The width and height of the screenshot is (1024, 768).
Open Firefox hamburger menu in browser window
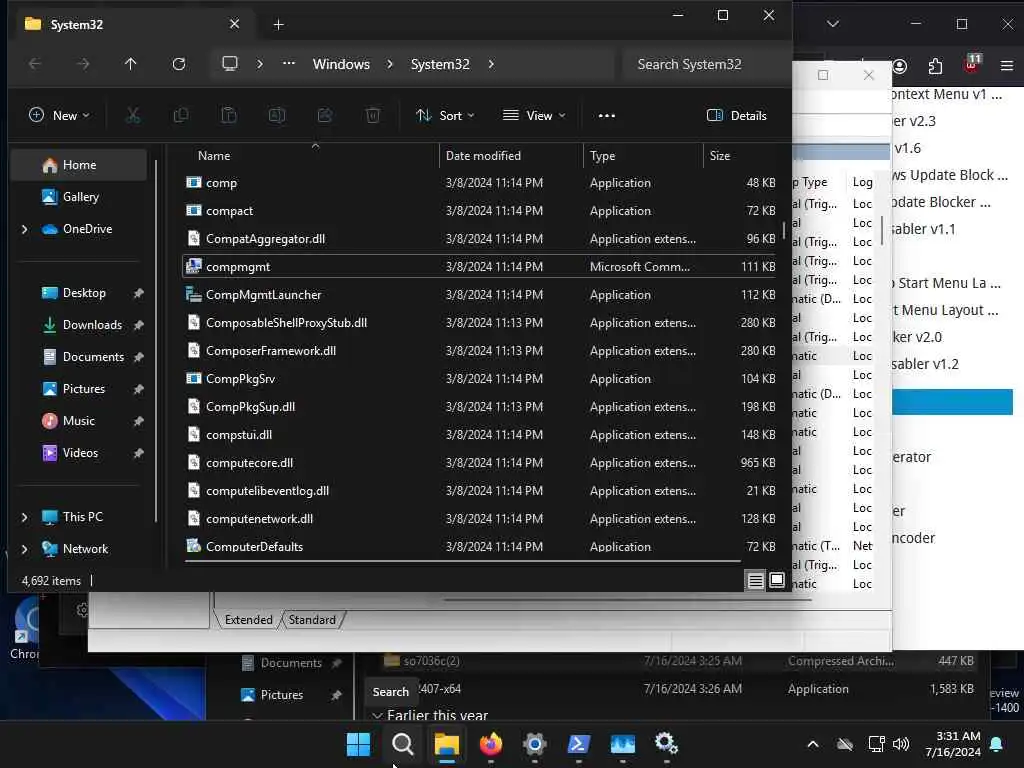1007,66
